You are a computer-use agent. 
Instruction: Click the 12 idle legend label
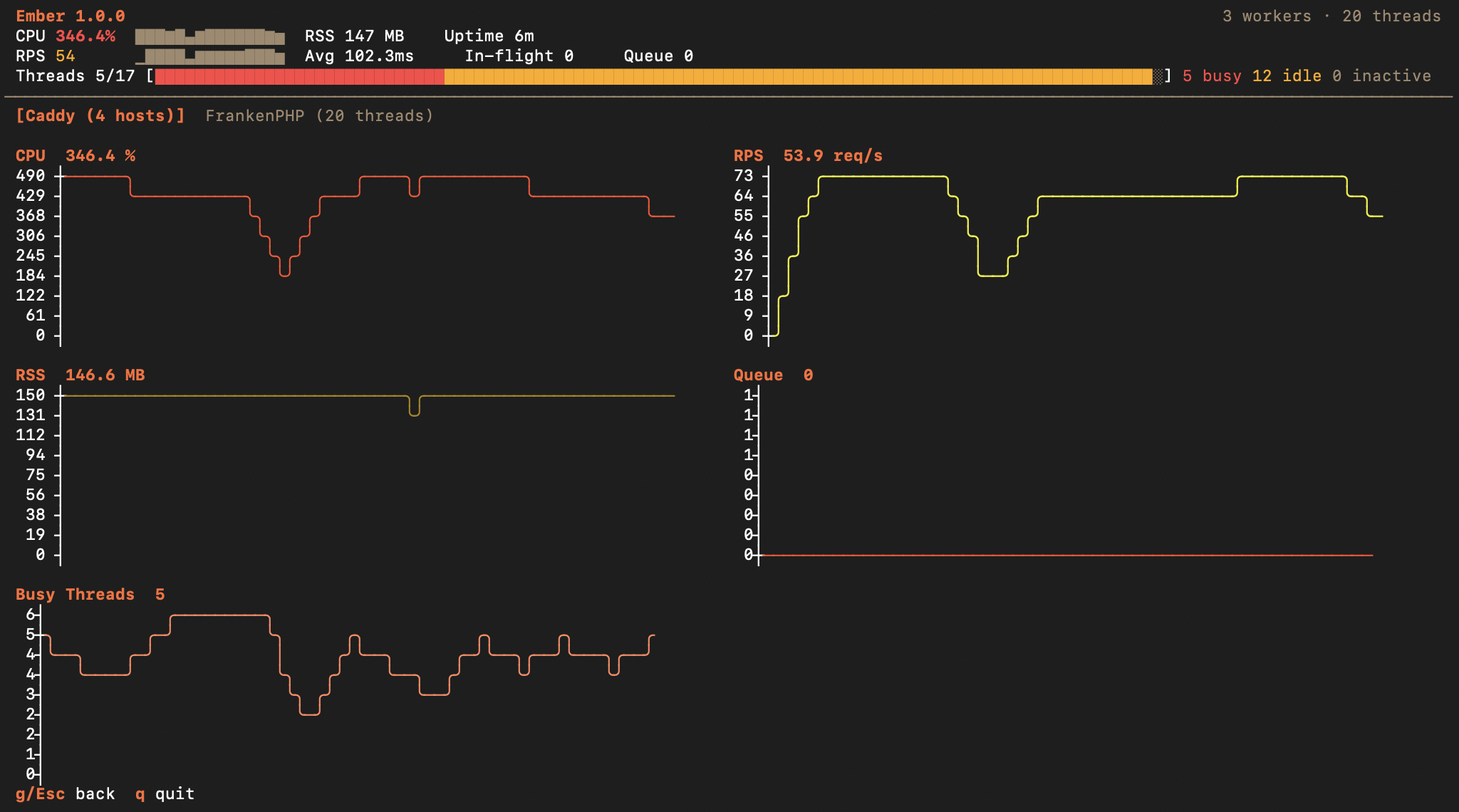click(x=1286, y=76)
